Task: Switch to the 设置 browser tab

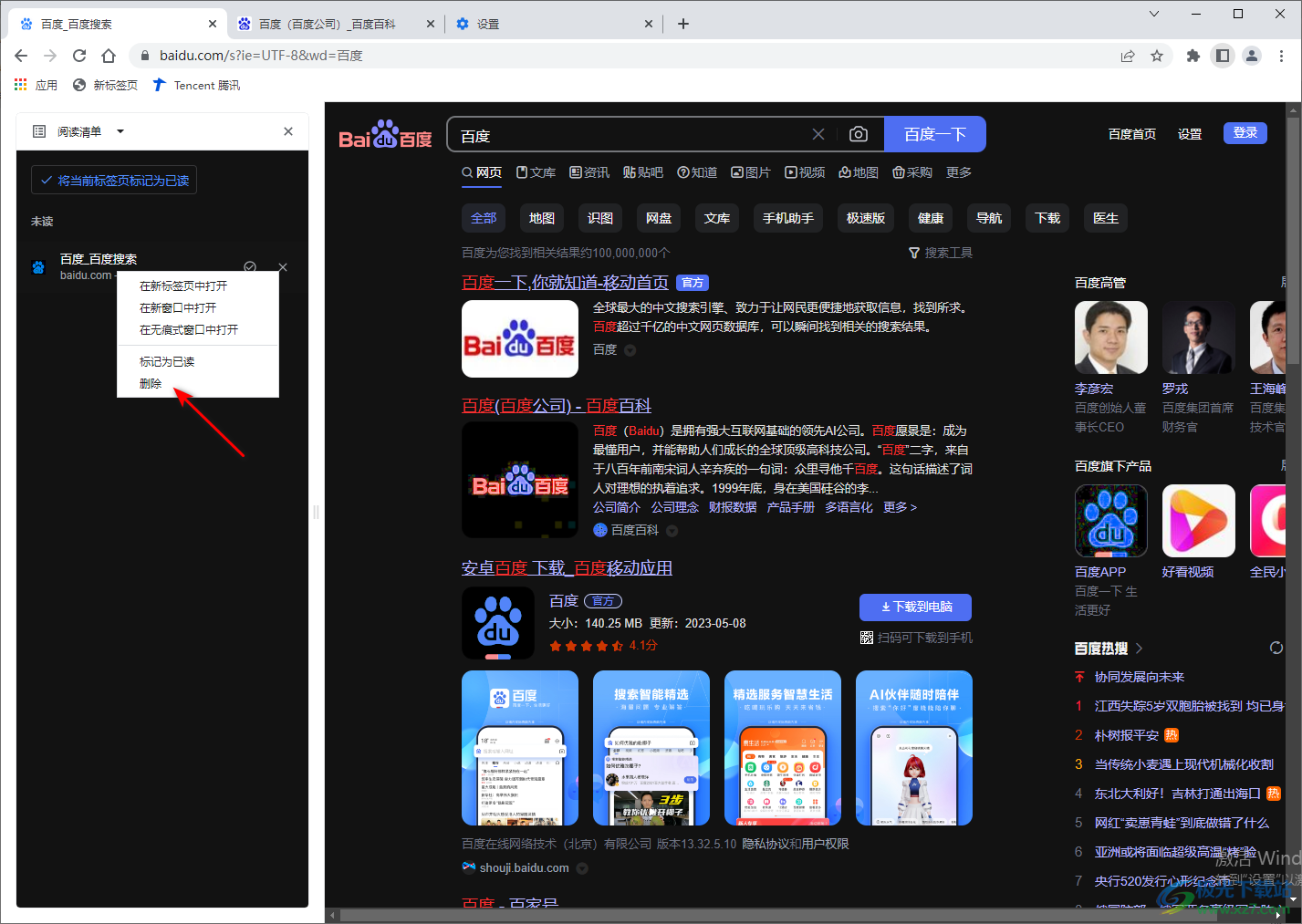Action: coord(555,24)
